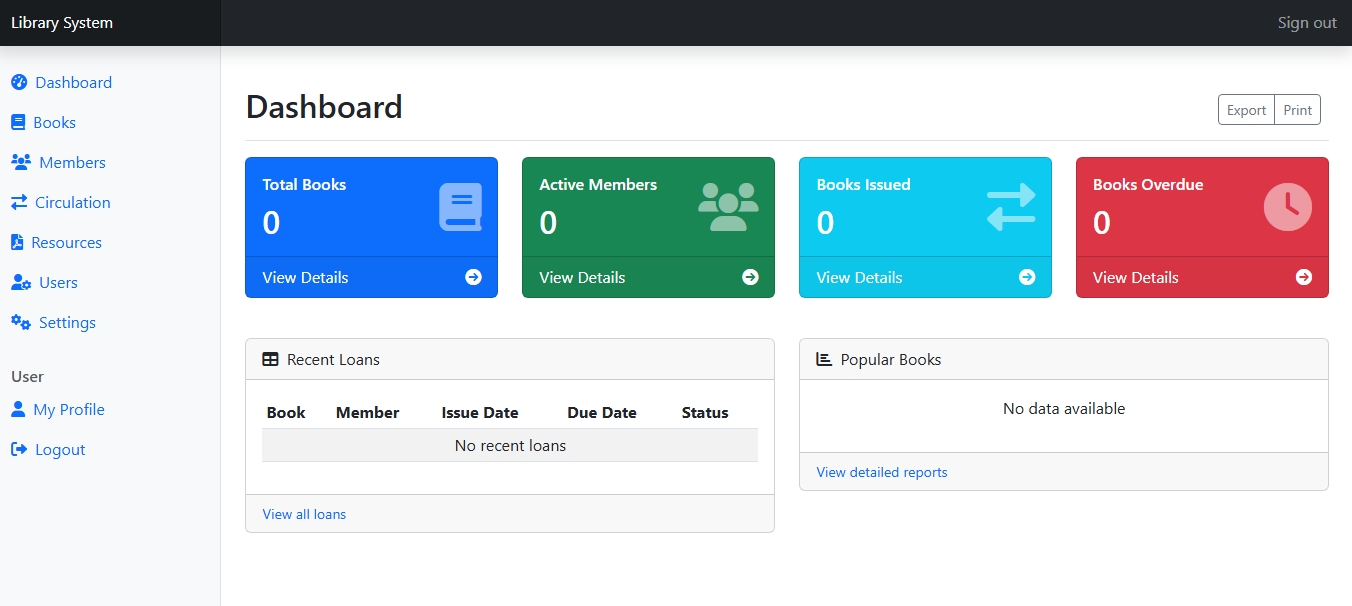This screenshot has width=1352, height=606.
Task: Select the Resources icon in the sidebar
Action: [17, 242]
